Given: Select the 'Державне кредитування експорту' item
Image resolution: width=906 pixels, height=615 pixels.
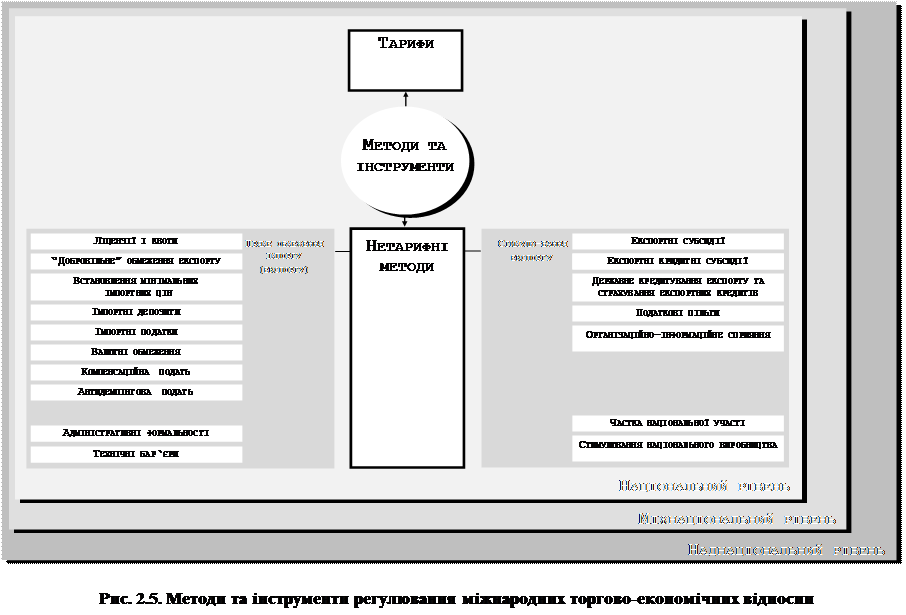Looking at the screenshot, I should [x=678, y=287].
